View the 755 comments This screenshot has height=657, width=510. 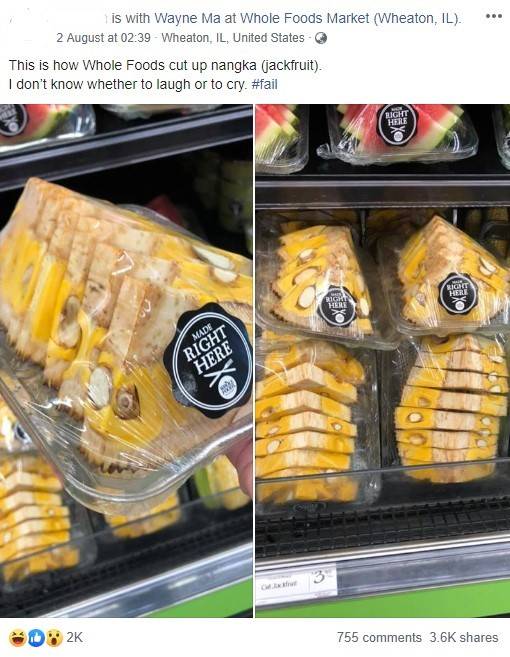[379, 638]
